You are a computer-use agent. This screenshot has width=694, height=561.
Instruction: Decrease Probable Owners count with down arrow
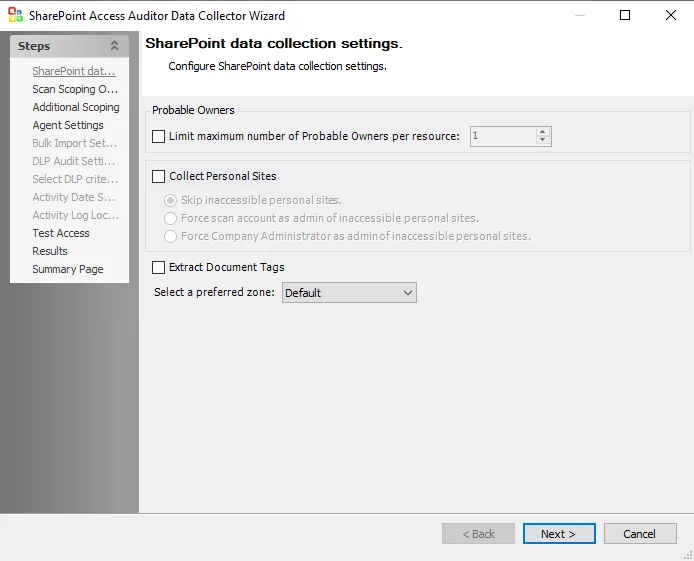click(x=543, y=140)
